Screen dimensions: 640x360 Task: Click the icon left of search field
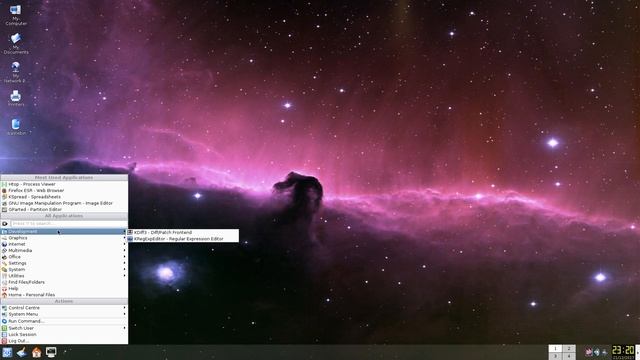coord(5,224)
